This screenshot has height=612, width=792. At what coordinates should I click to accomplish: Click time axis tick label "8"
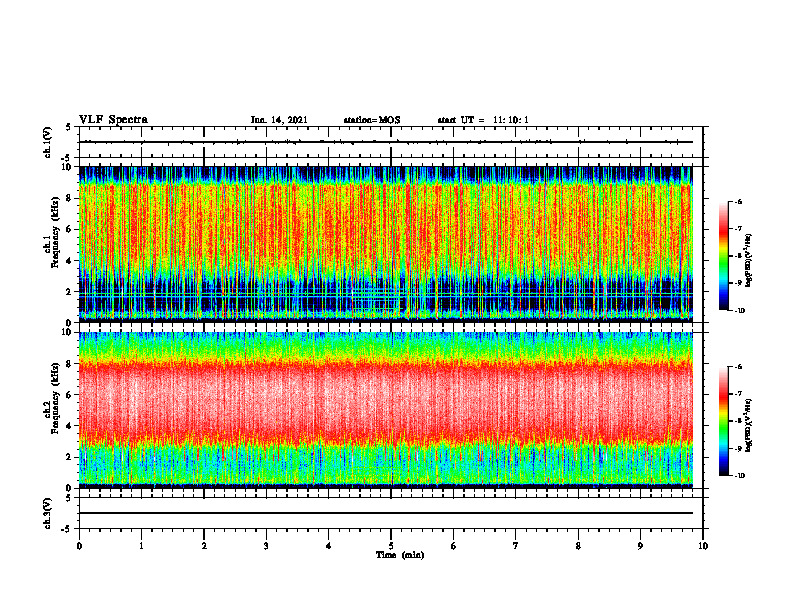tap(578, 546)
